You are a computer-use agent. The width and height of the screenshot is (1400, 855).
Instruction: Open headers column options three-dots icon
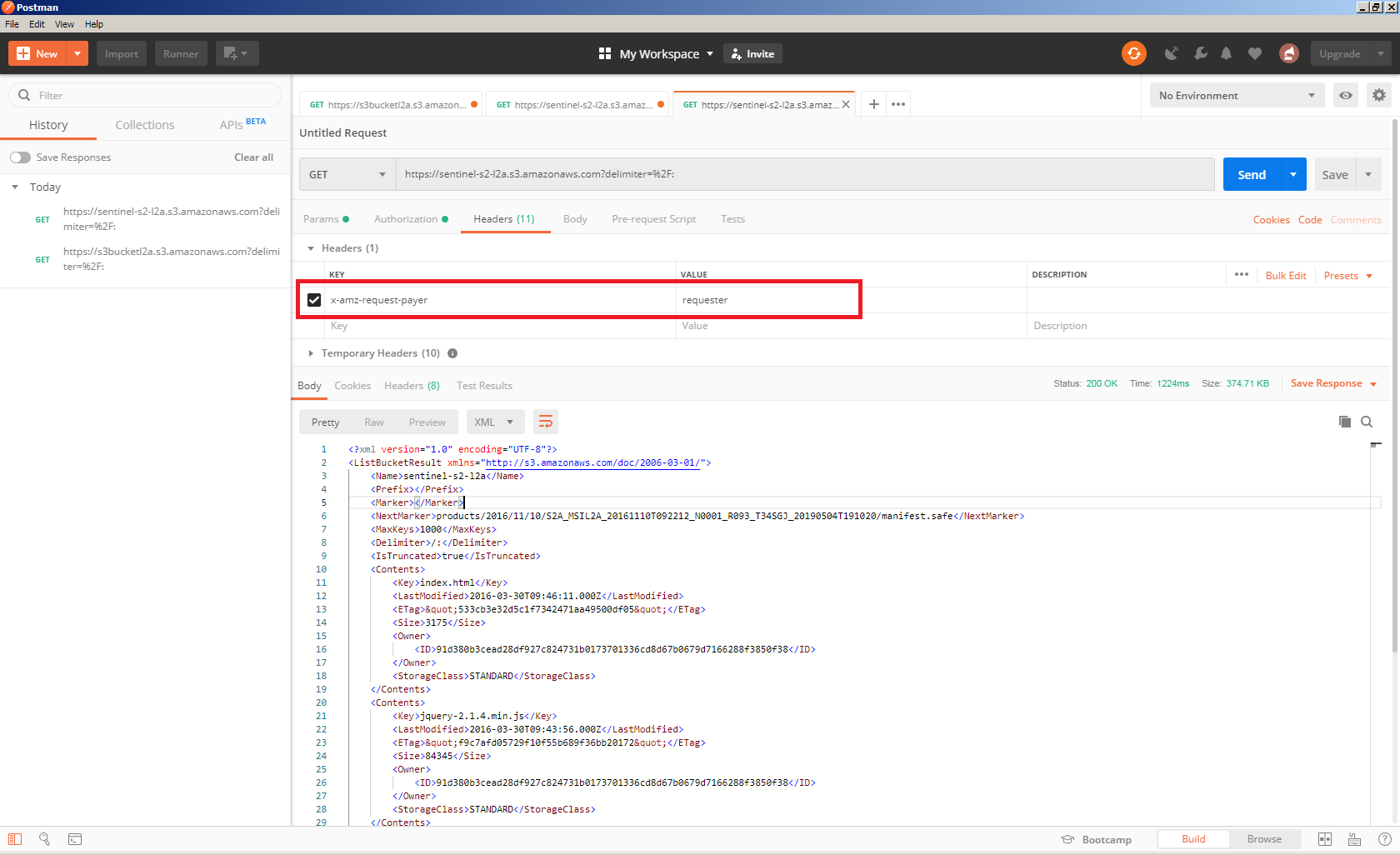tap(1241, 274)
